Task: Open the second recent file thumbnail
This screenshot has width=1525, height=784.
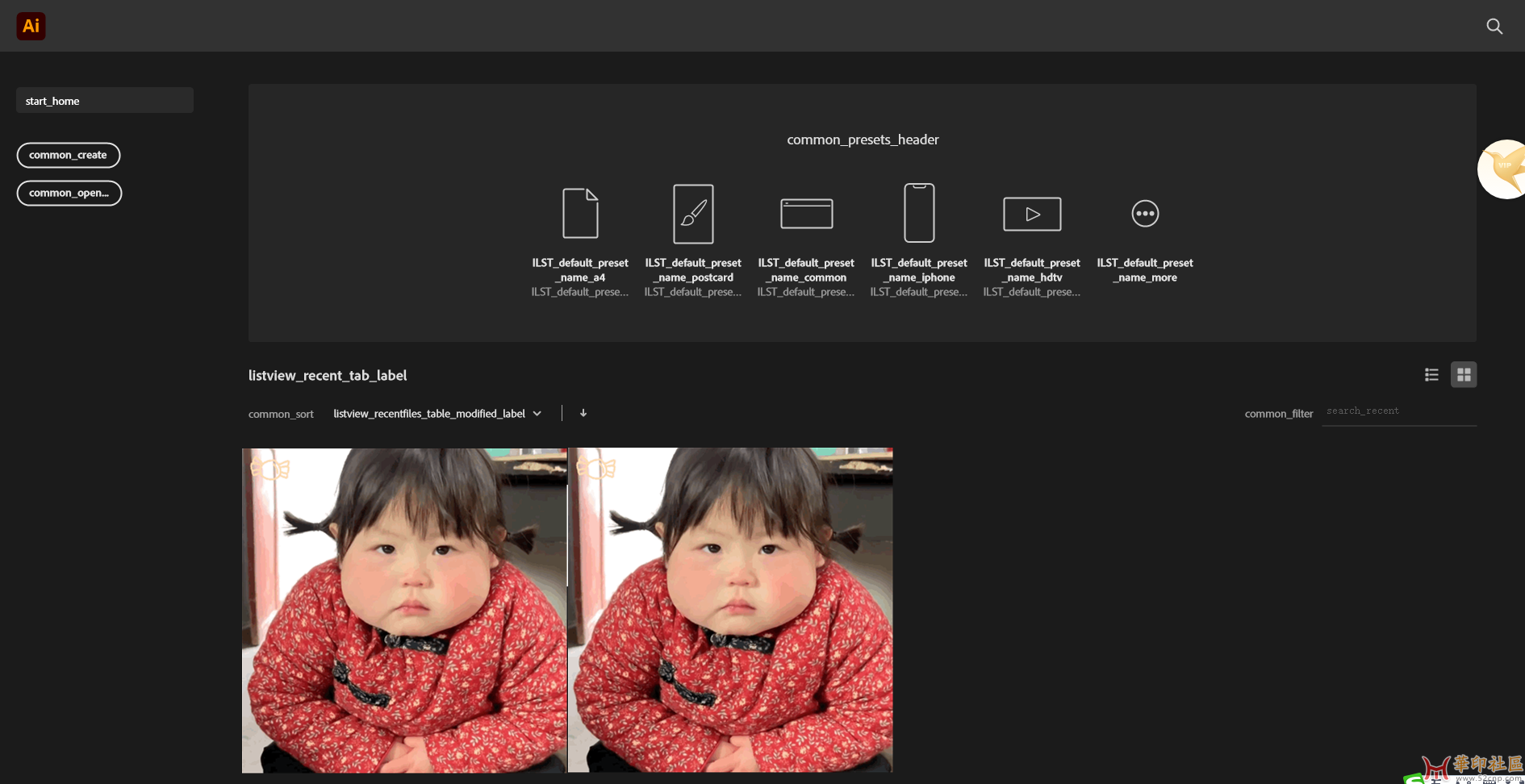Action: pyautogui.click(x=731, y=611)
